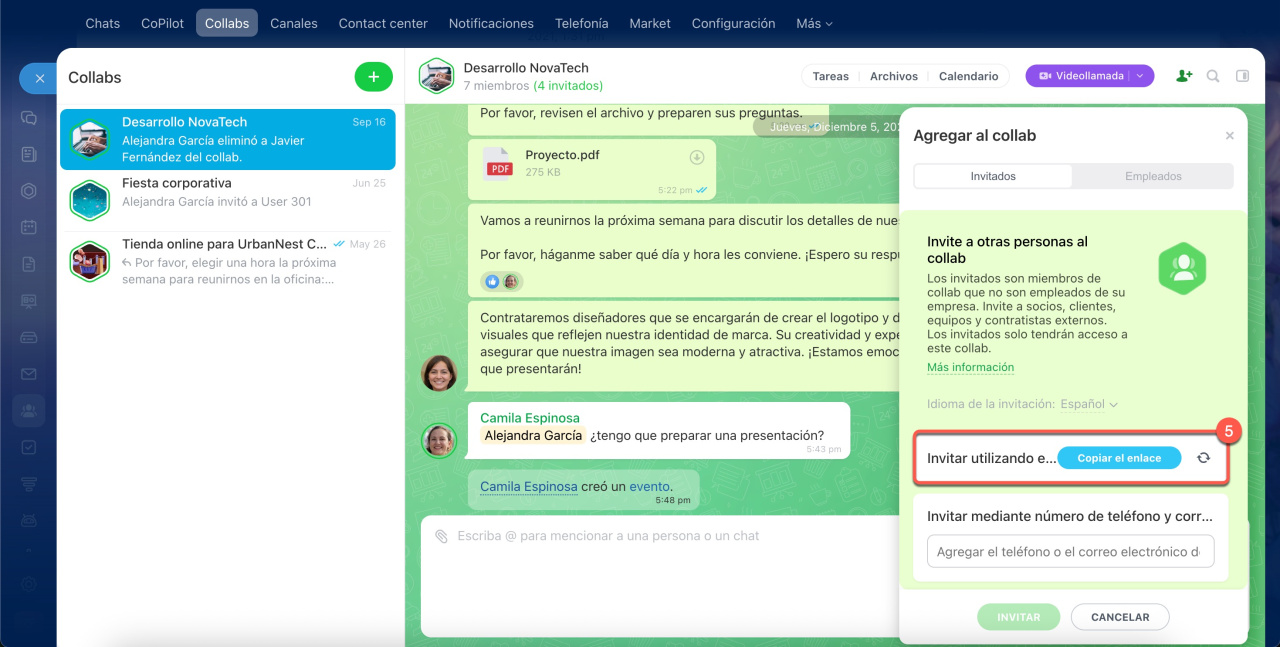Open the Más información link
This screenshot has width=1280, height=647.
click(x=970, y=368)
